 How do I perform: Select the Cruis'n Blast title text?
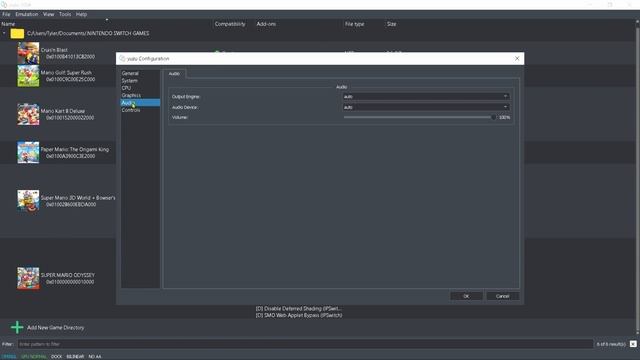(54, 50)
